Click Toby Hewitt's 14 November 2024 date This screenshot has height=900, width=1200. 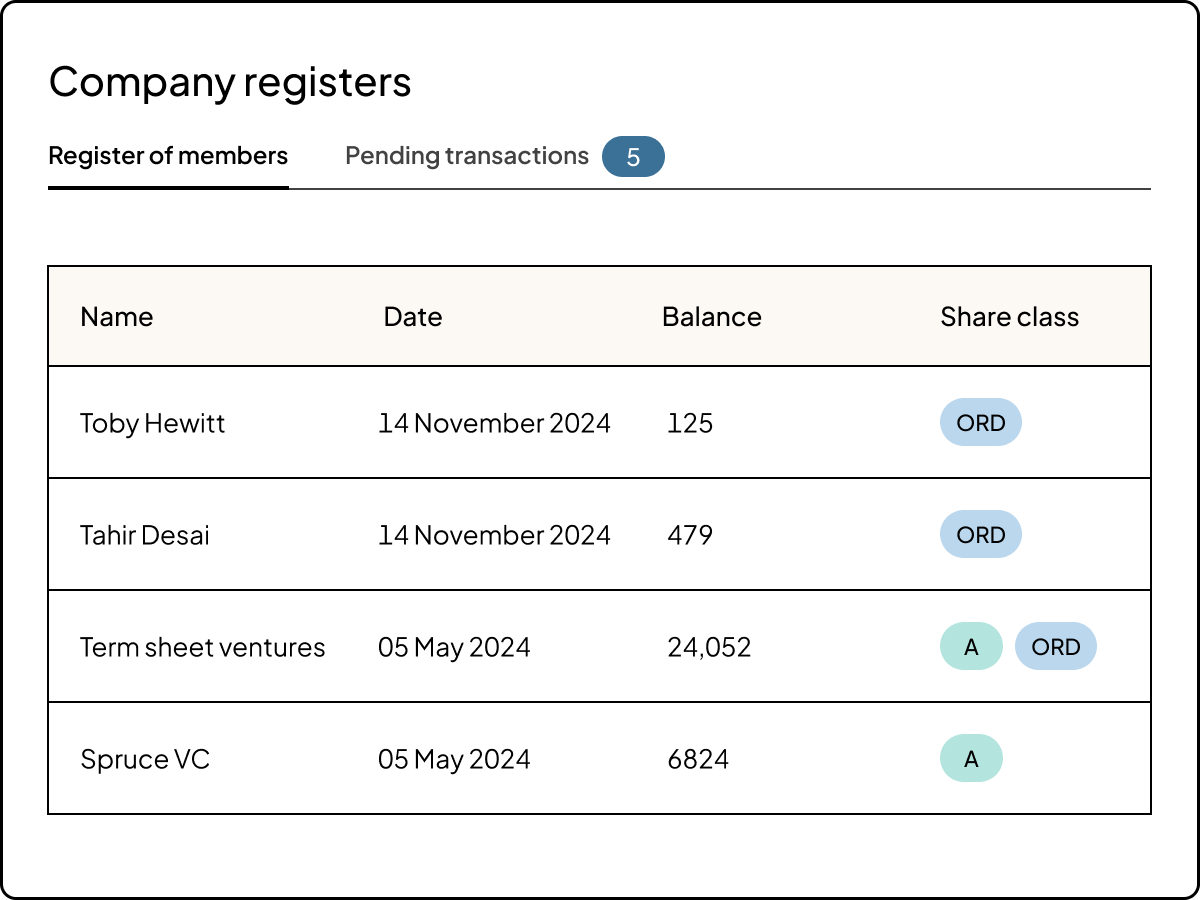(x=494, y=423)
